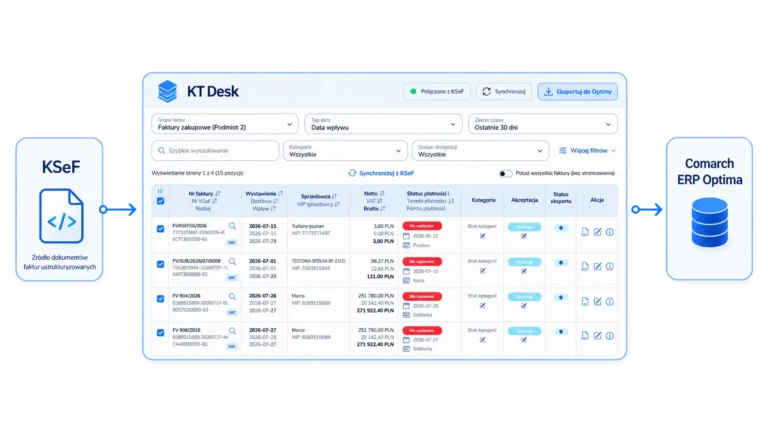The width and height of the screenshot is (768, 432).
Task: Open preview magnifier for invoice FV 904/2026
Action: click(x=232, y=296)
